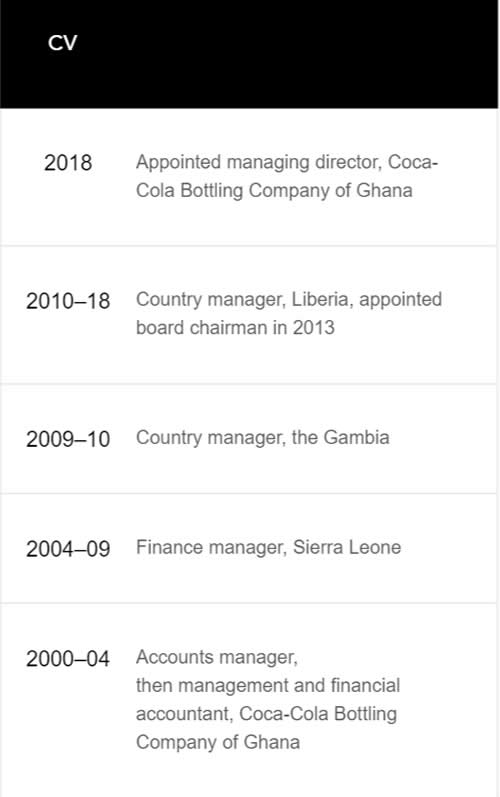Click 'Sierra Leone' in the 2004–09 row
The width and height of the screenshot is (500, 797).
[x=347, y=547]
